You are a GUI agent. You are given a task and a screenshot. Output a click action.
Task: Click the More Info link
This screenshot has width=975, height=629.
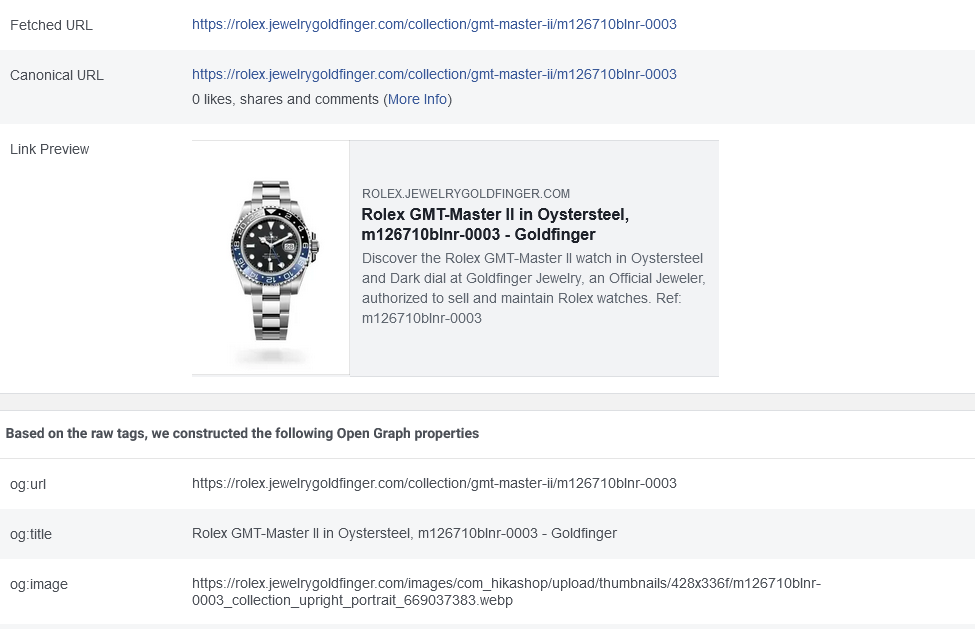coord(417,99)
